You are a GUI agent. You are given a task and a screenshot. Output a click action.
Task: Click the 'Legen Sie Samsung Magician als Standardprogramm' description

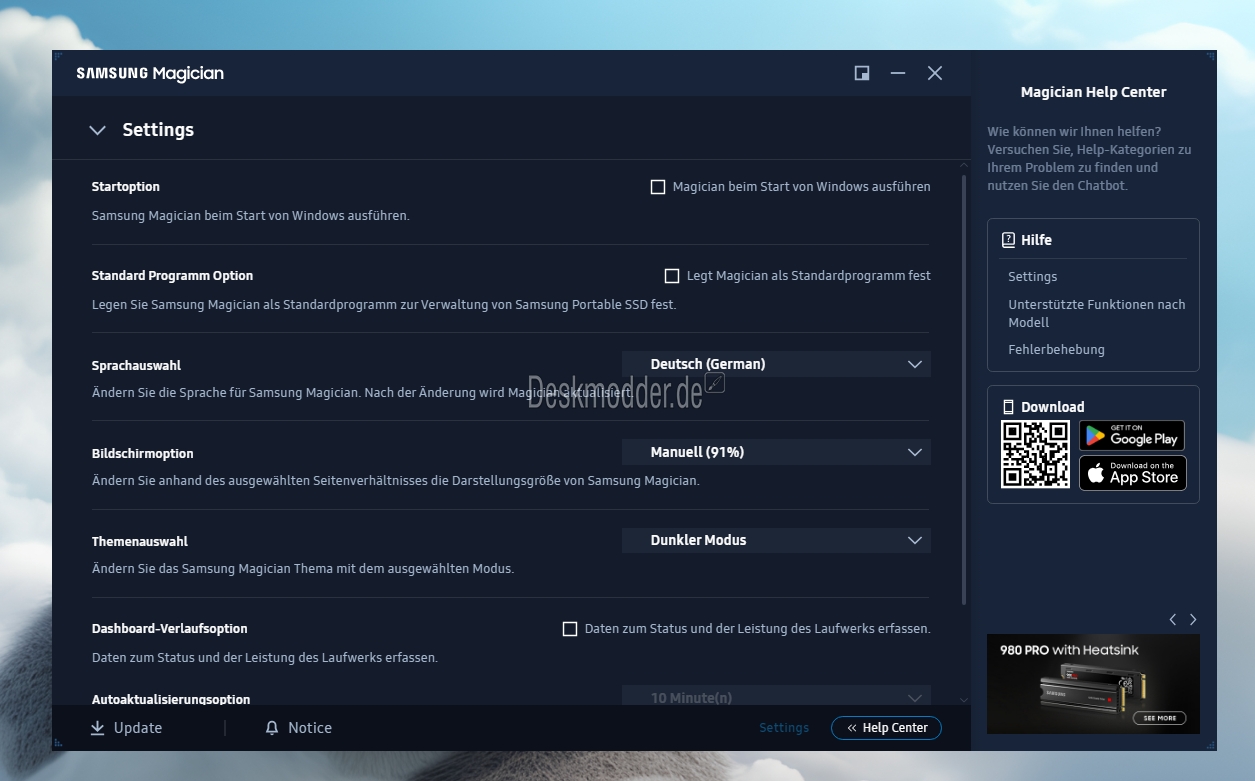384,304
